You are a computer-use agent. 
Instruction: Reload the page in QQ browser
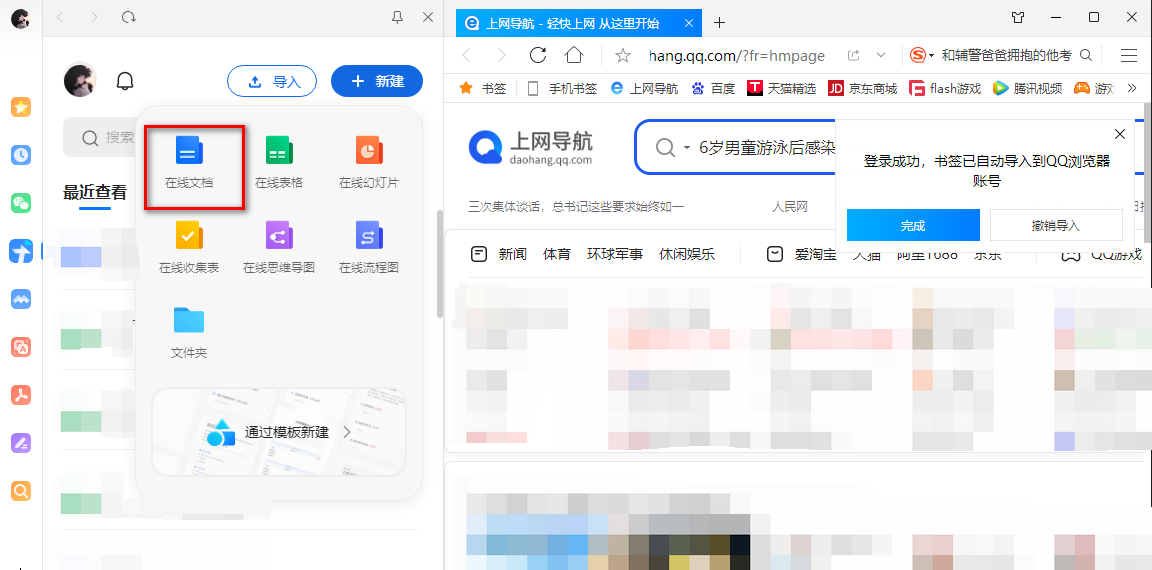[538, 55]
